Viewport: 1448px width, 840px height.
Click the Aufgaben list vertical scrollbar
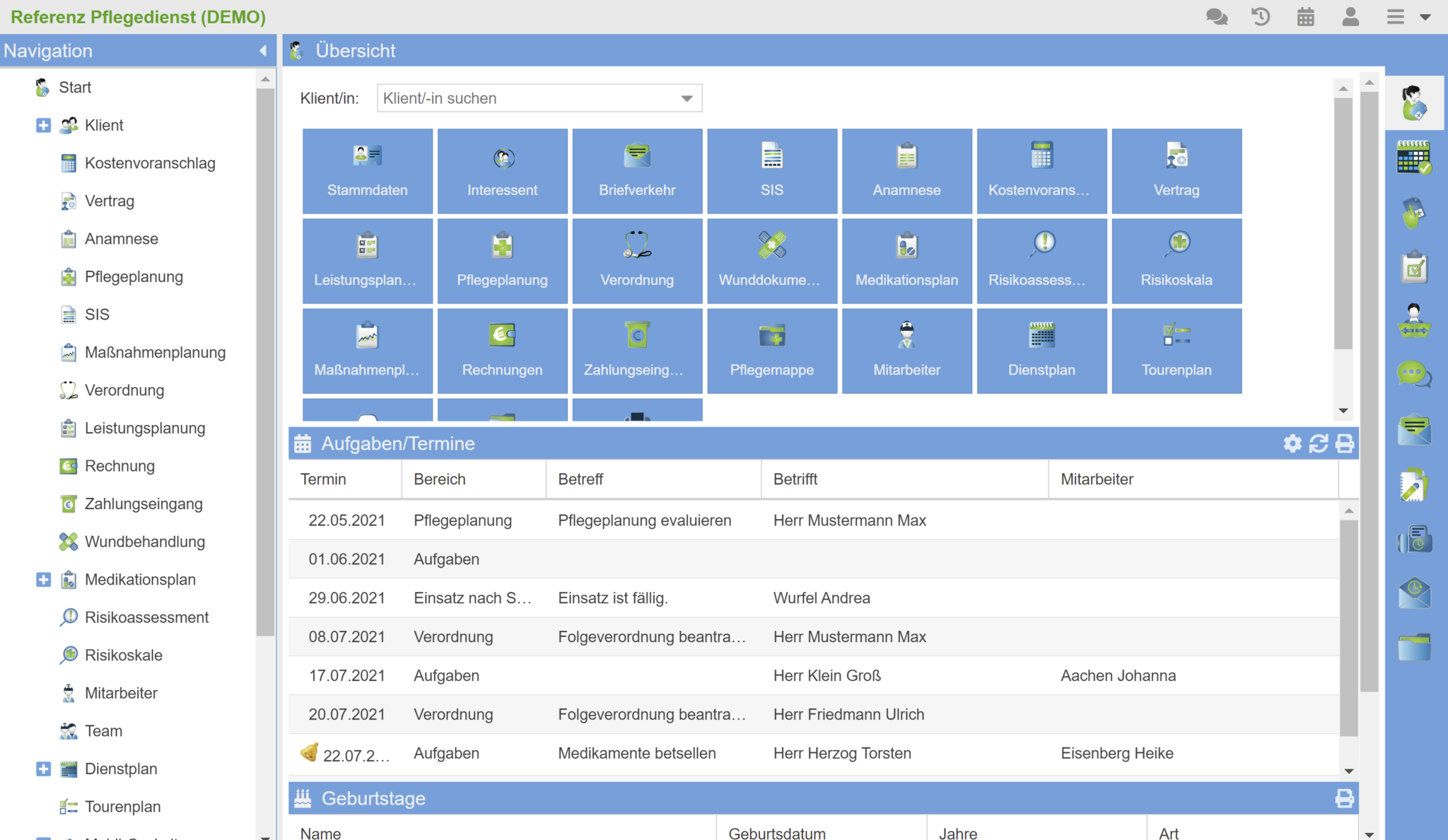pyautogui.click(x=1348, y=629)
